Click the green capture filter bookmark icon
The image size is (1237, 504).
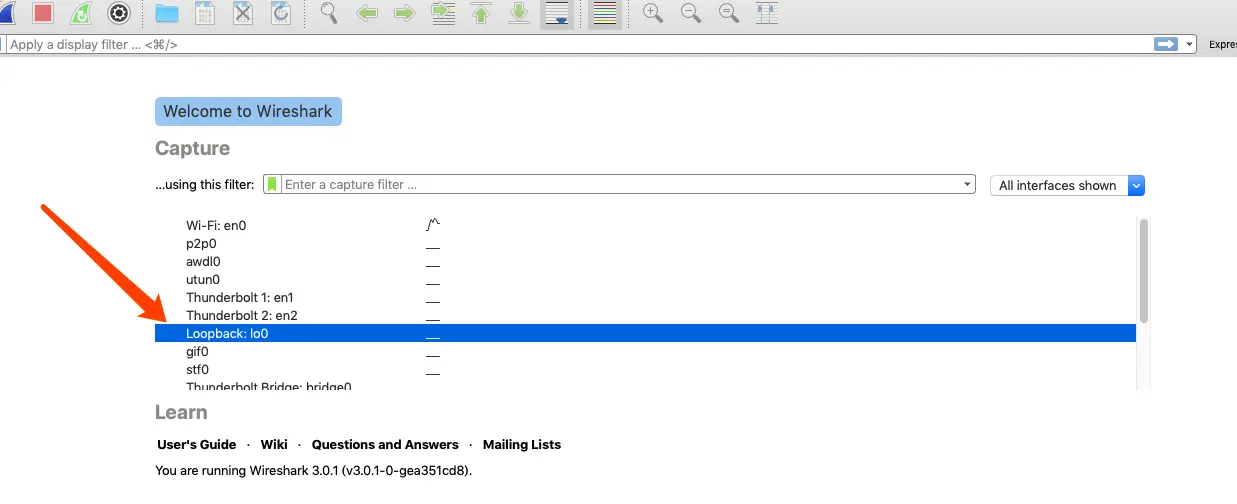pyautogui.click(x=272, y=184)
